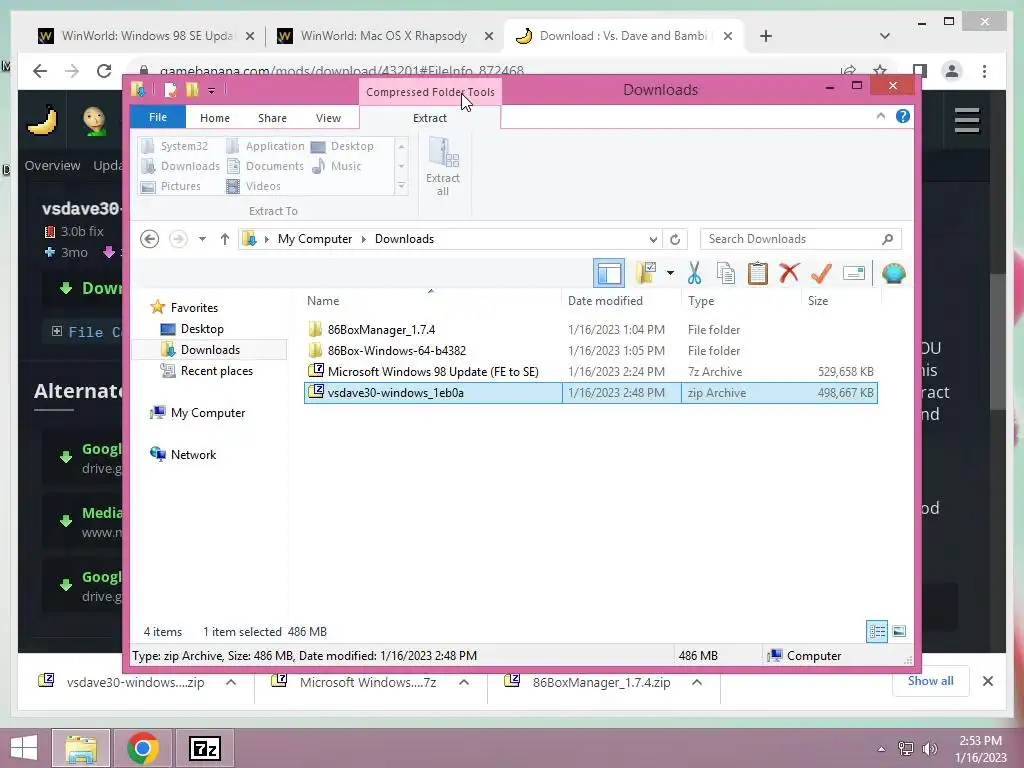Select the vsdave30-windows_1eb0a zip file
The height and width of the screenshot is (768, 1024).
[x=590, y=392]
